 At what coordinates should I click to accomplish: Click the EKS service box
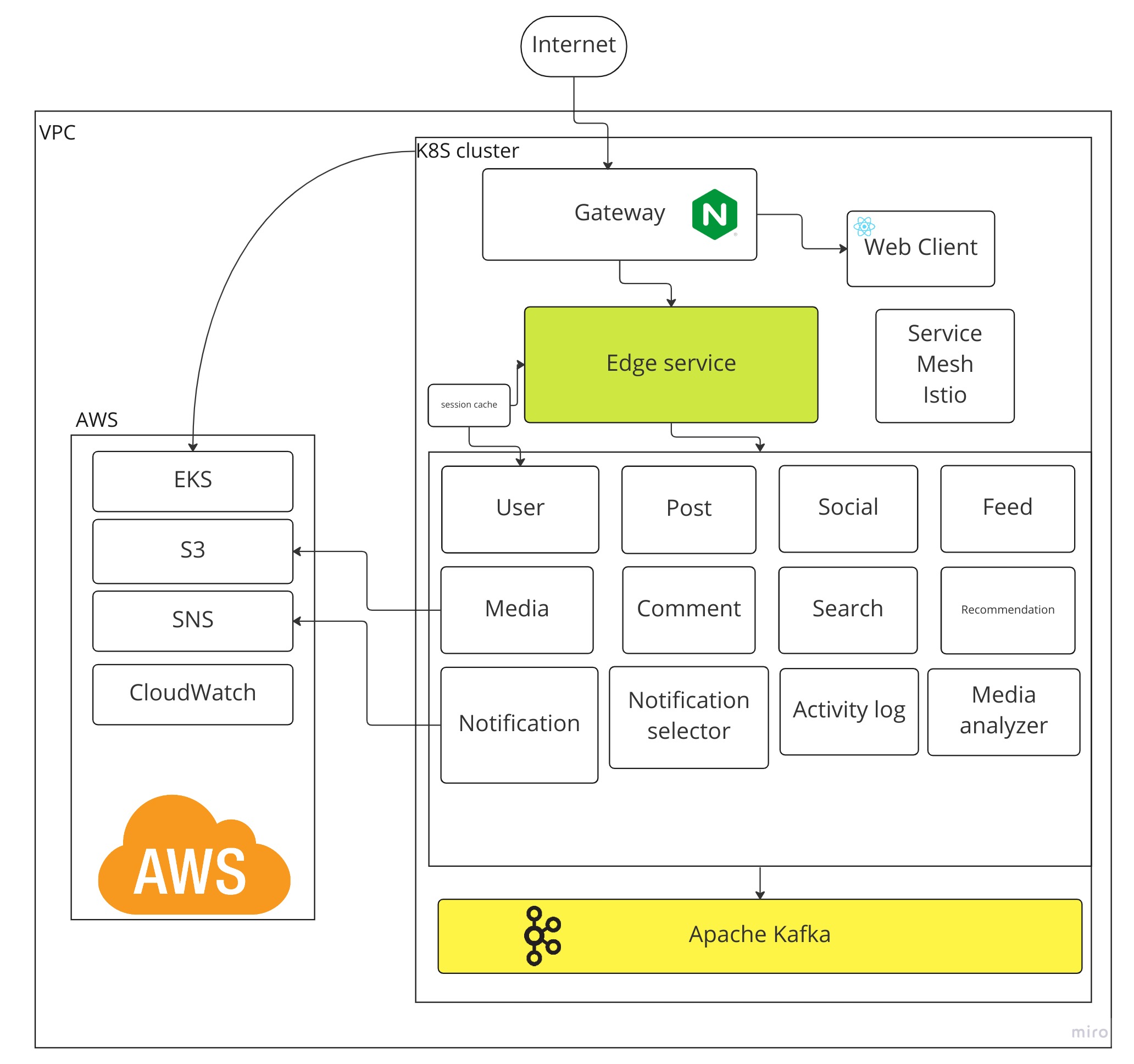pos(193,481)
